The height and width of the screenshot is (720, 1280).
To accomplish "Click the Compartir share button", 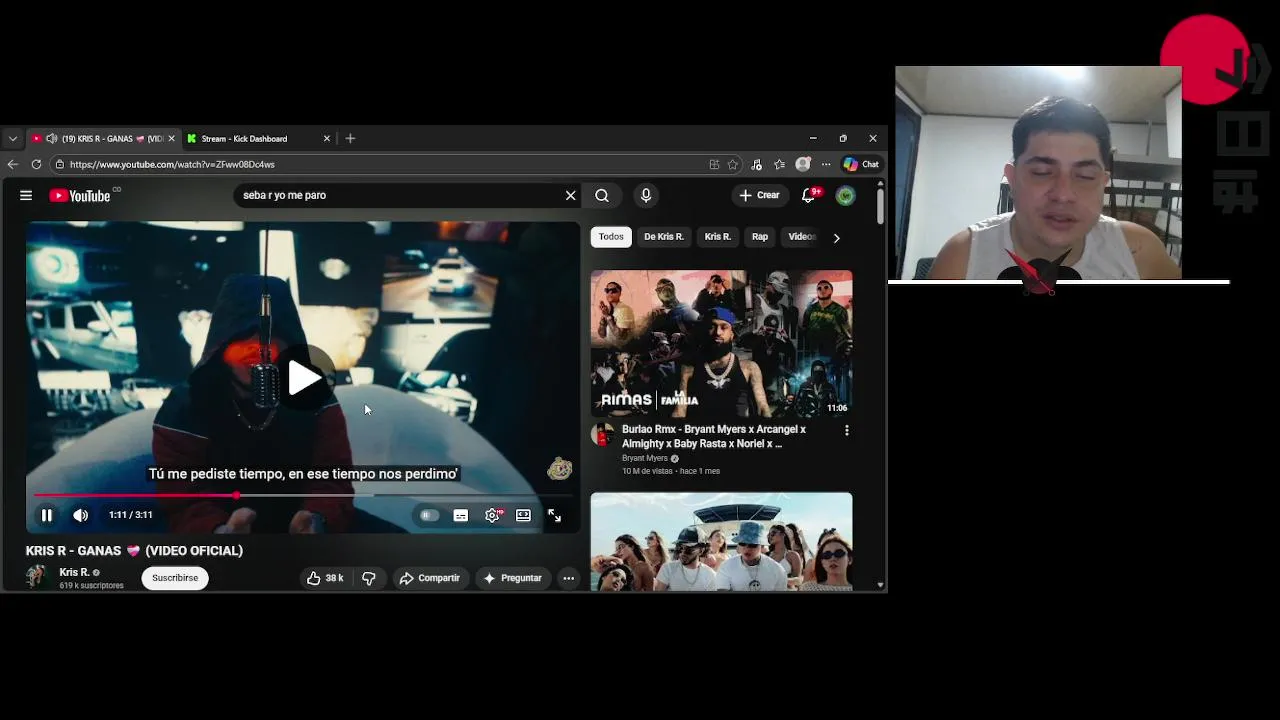I will point(430,578).
